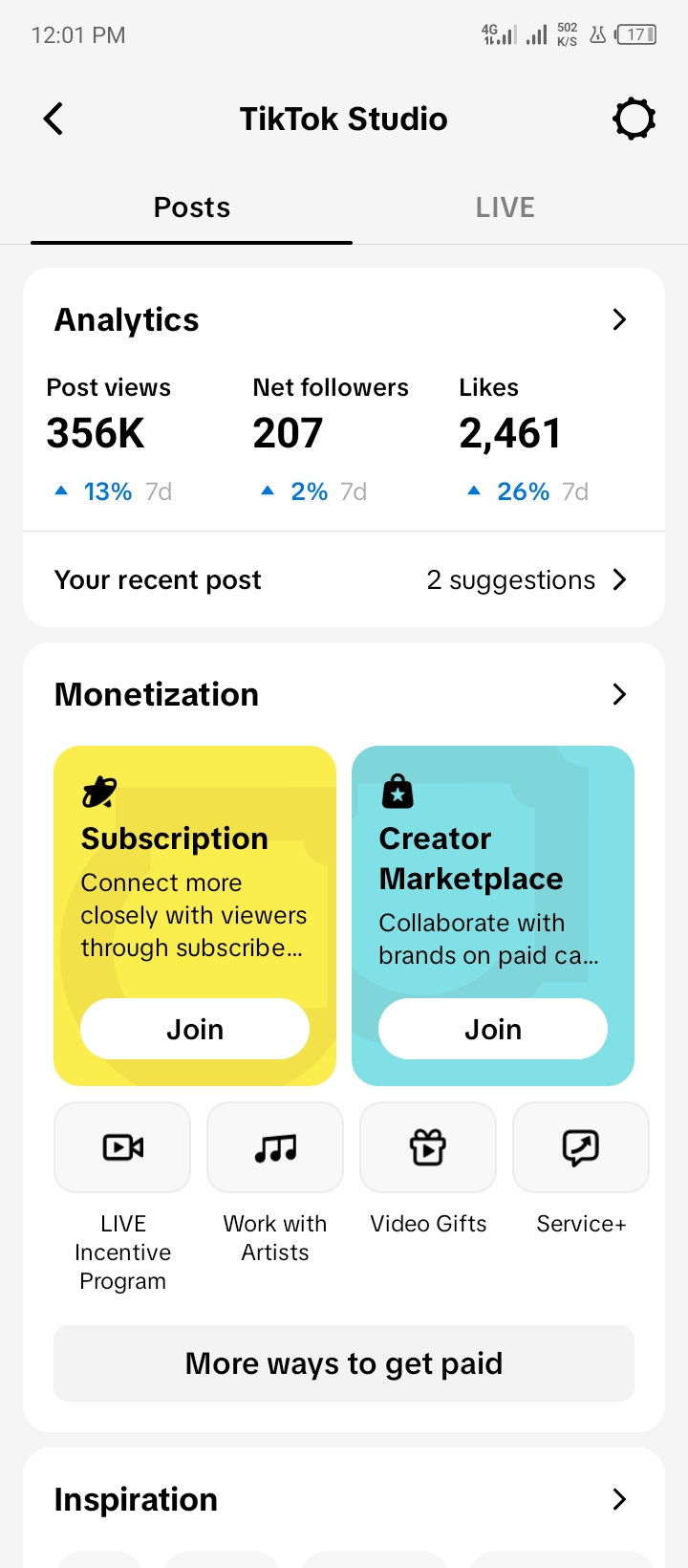Open the Service+ chat arrow icon

(x=581, y=1147)
